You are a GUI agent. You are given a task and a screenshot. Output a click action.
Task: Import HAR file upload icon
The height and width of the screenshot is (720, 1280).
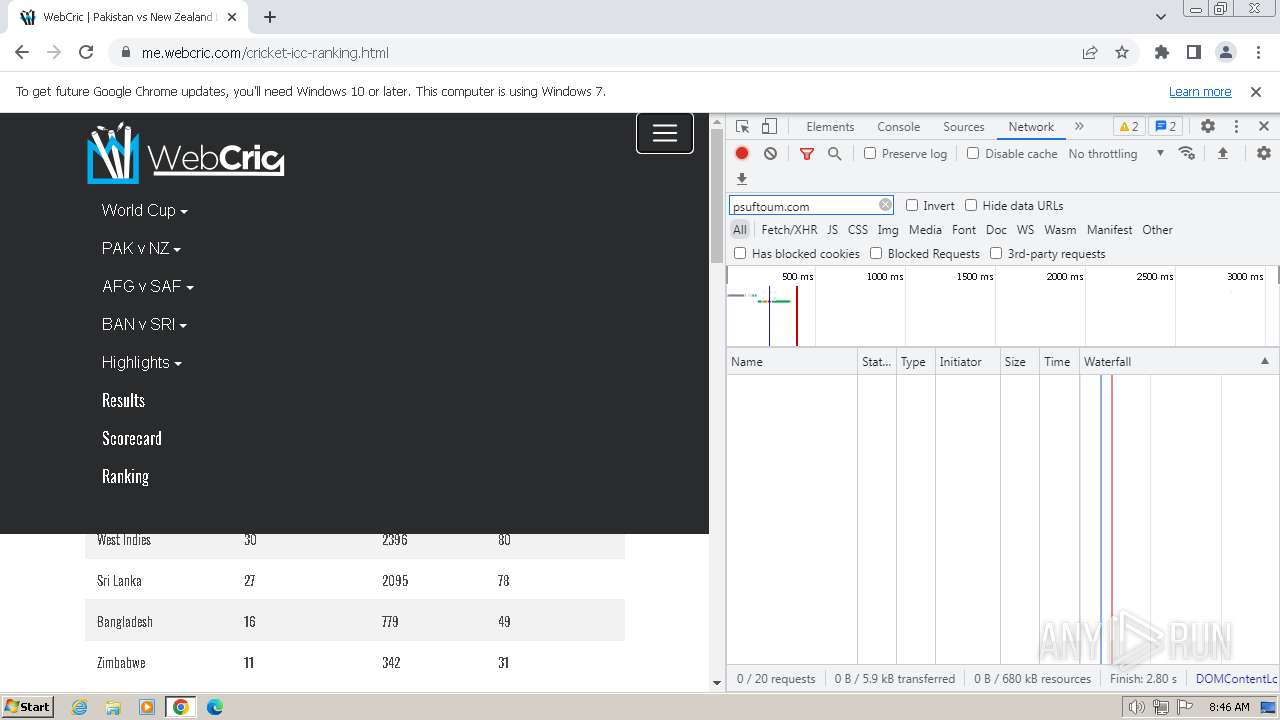1222,154
